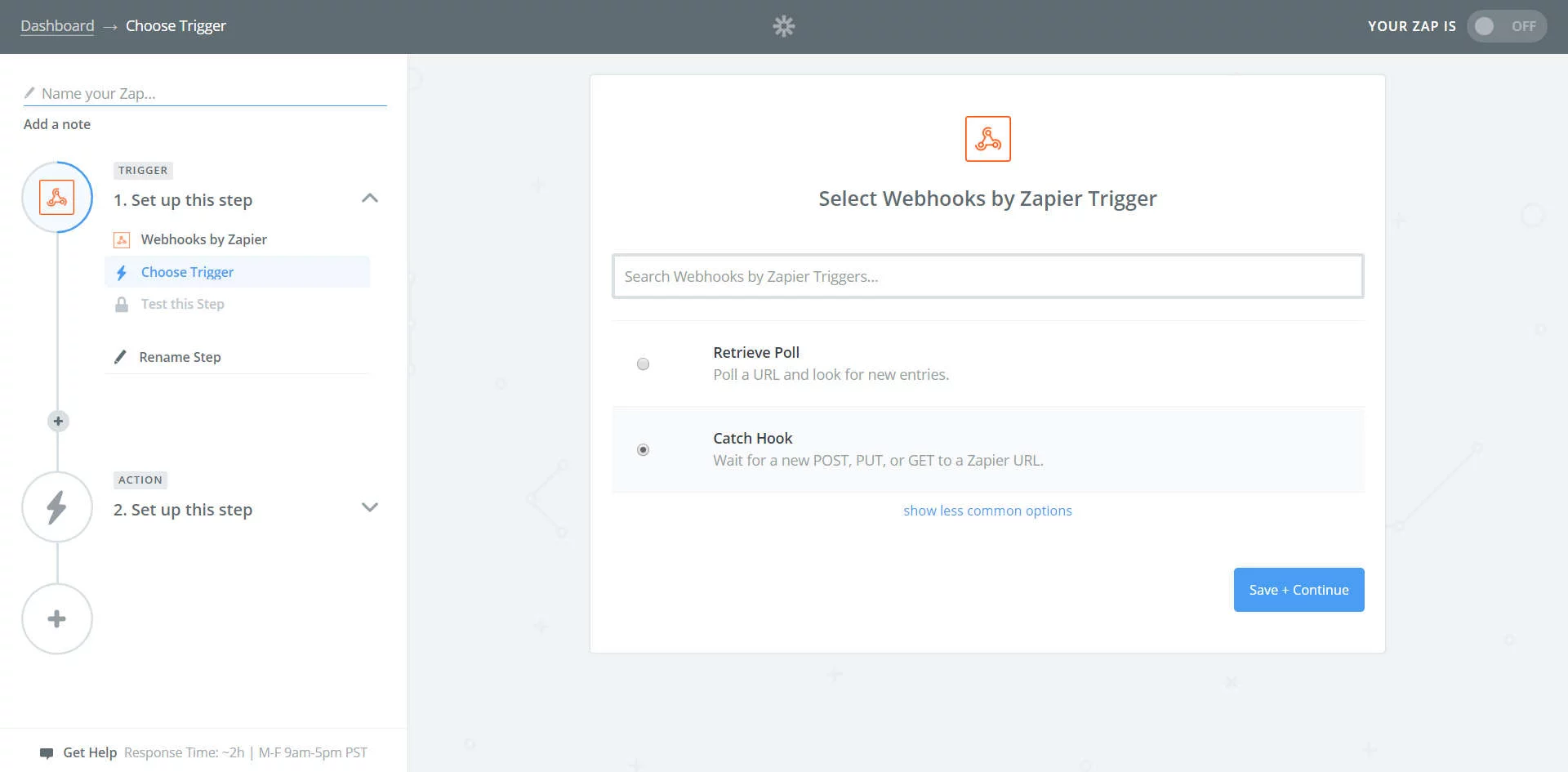Open the Choose Trigger substep
Screen dimensions: 1568x772
[x=237, y=272]
